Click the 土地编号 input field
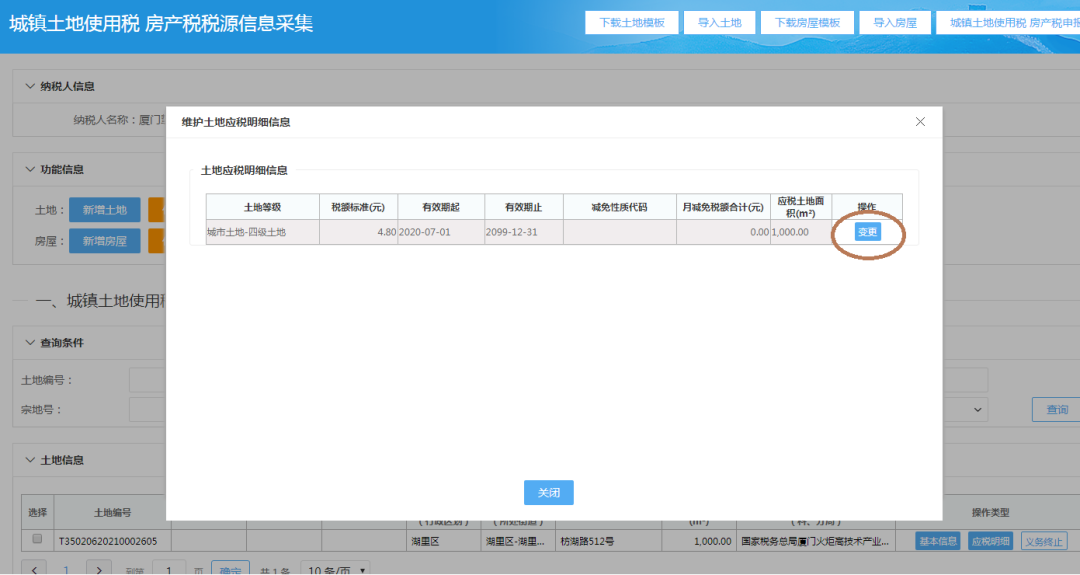This screenshot has height=575, width=1080. pos(147,380)
